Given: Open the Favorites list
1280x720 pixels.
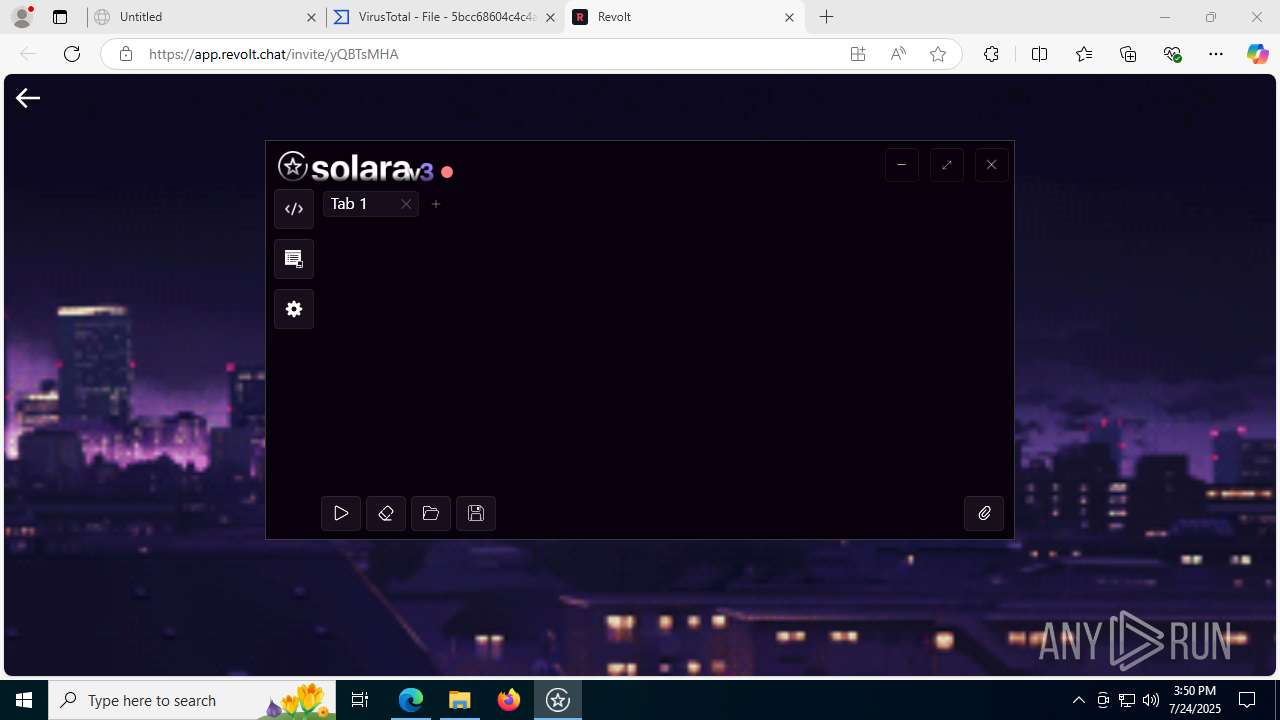Looking at the screenshot, I should (x=1084, y=54).
